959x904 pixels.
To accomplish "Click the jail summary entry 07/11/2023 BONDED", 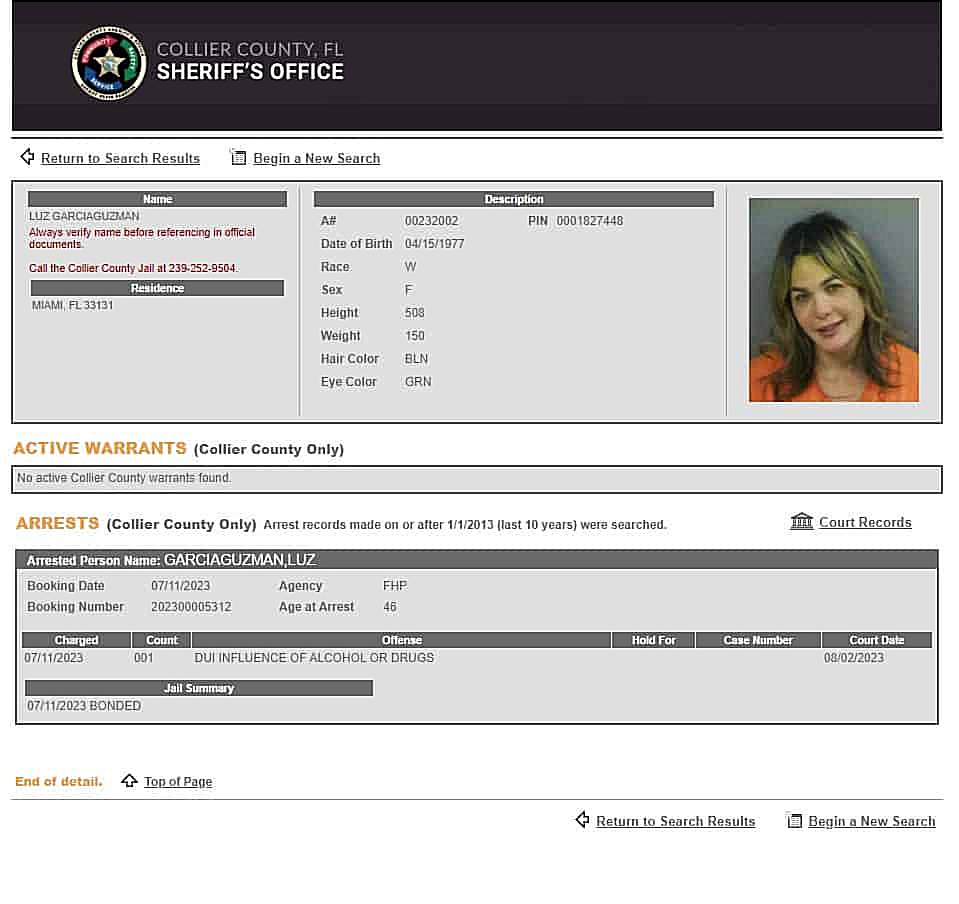I will click(84, 706).
